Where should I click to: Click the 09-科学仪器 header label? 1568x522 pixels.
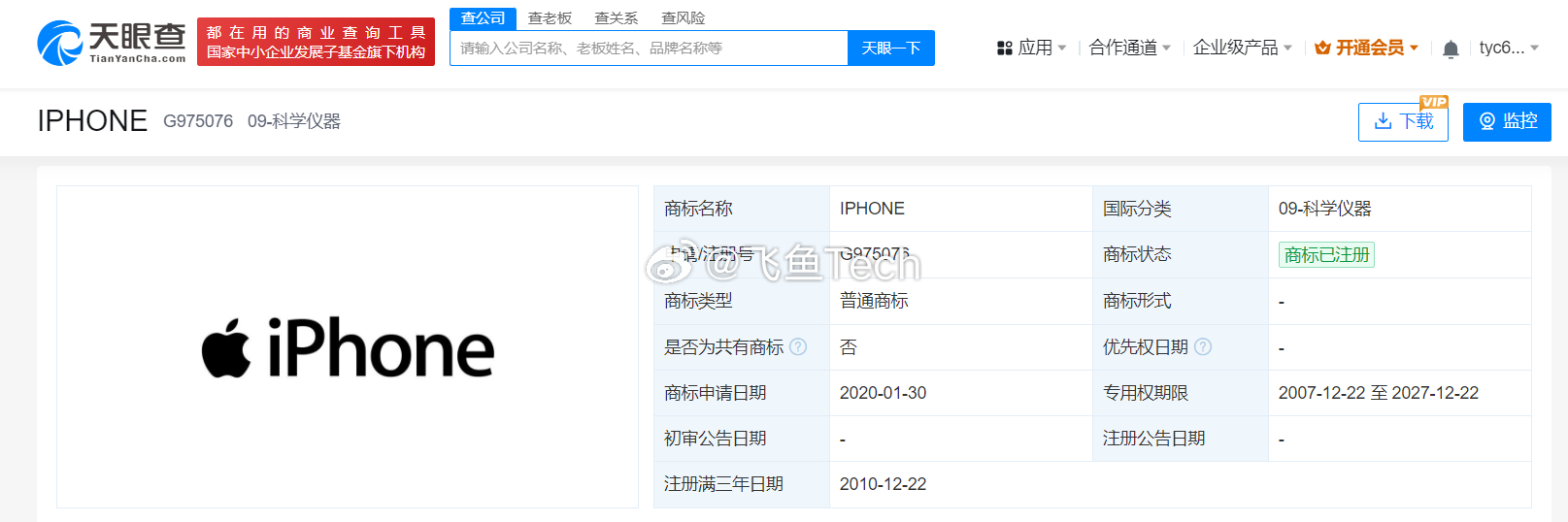coord(294,121)
